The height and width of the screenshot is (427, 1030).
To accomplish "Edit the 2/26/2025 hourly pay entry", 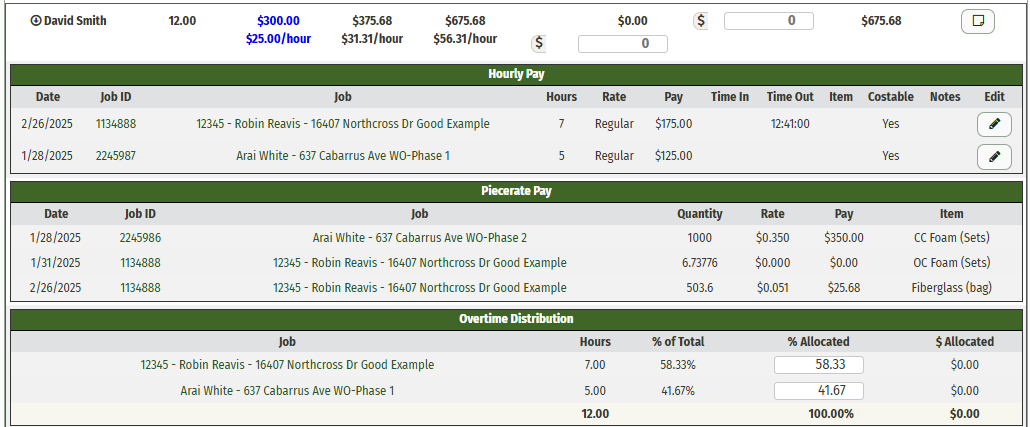I will pyautogui.click(x=993, y=124).
